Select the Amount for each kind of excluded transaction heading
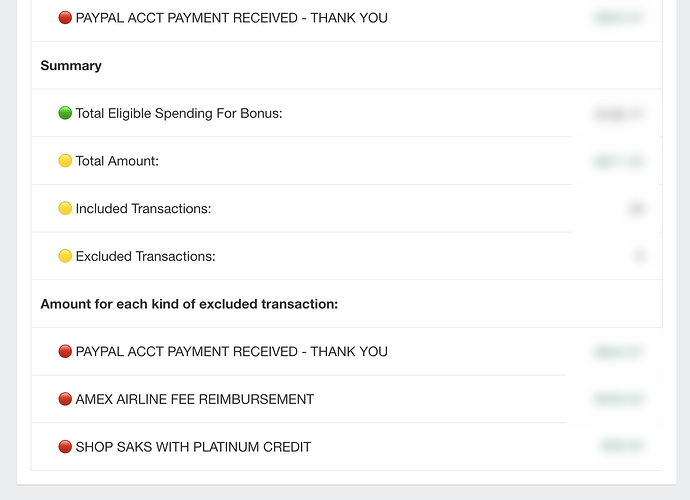This screenshot has width=690, height=500. [x=189, y=304]
